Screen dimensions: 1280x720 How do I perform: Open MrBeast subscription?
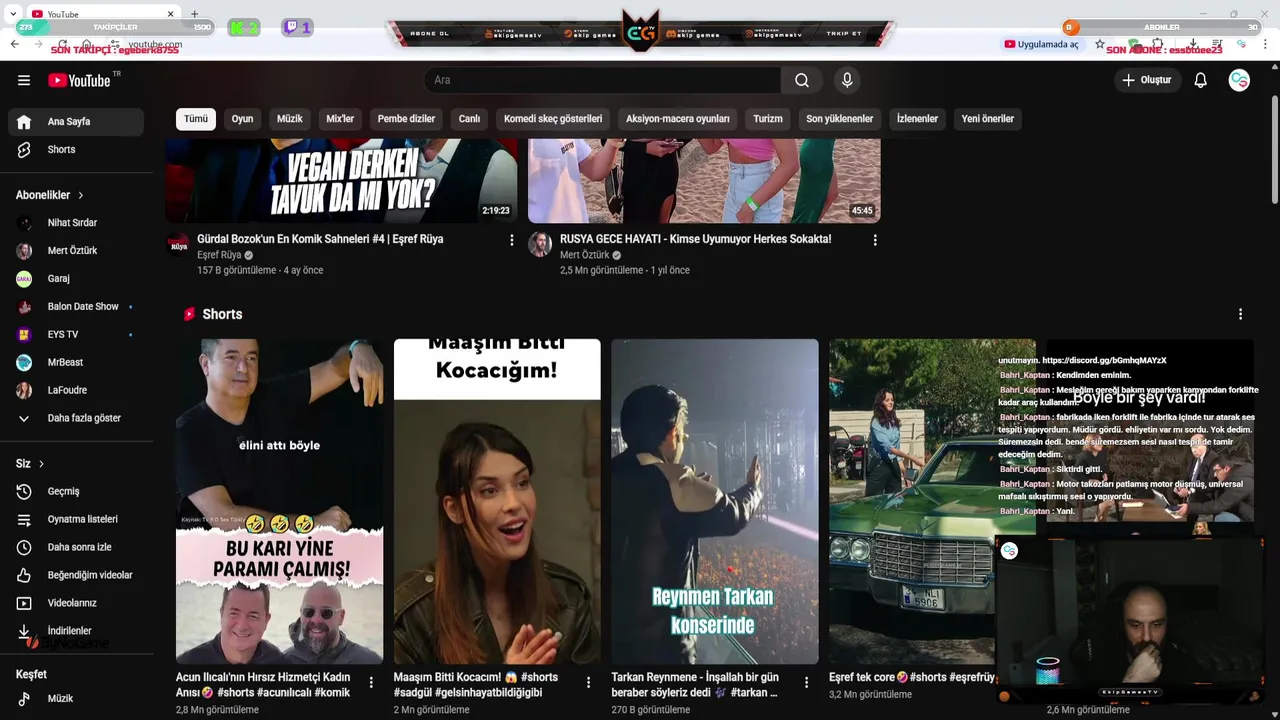[76, 363]
